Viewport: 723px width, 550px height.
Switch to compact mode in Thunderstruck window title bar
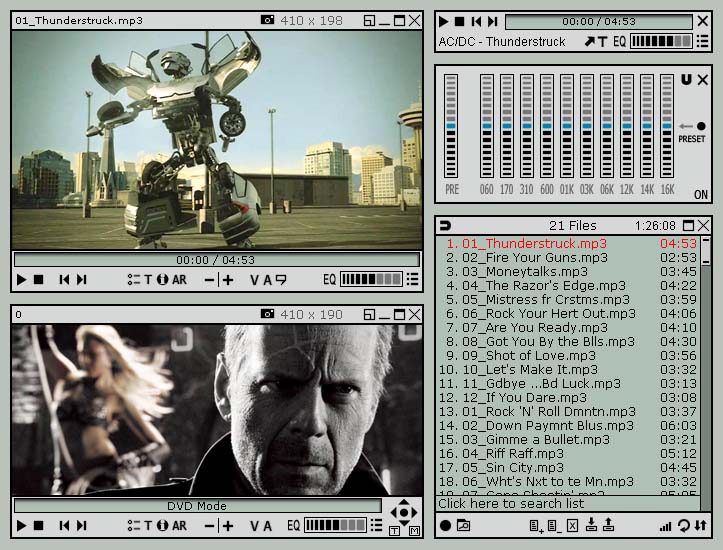(369, 20)
